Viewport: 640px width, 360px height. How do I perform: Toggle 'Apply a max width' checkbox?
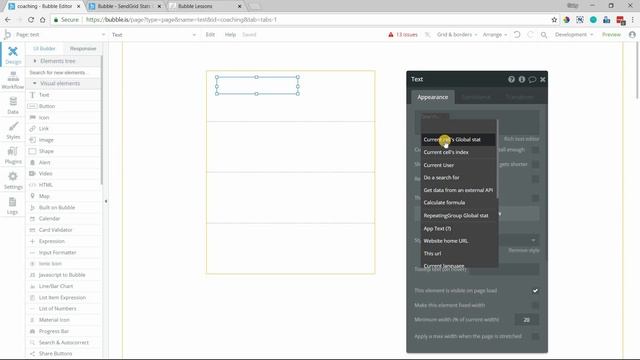tap(535, 336)
